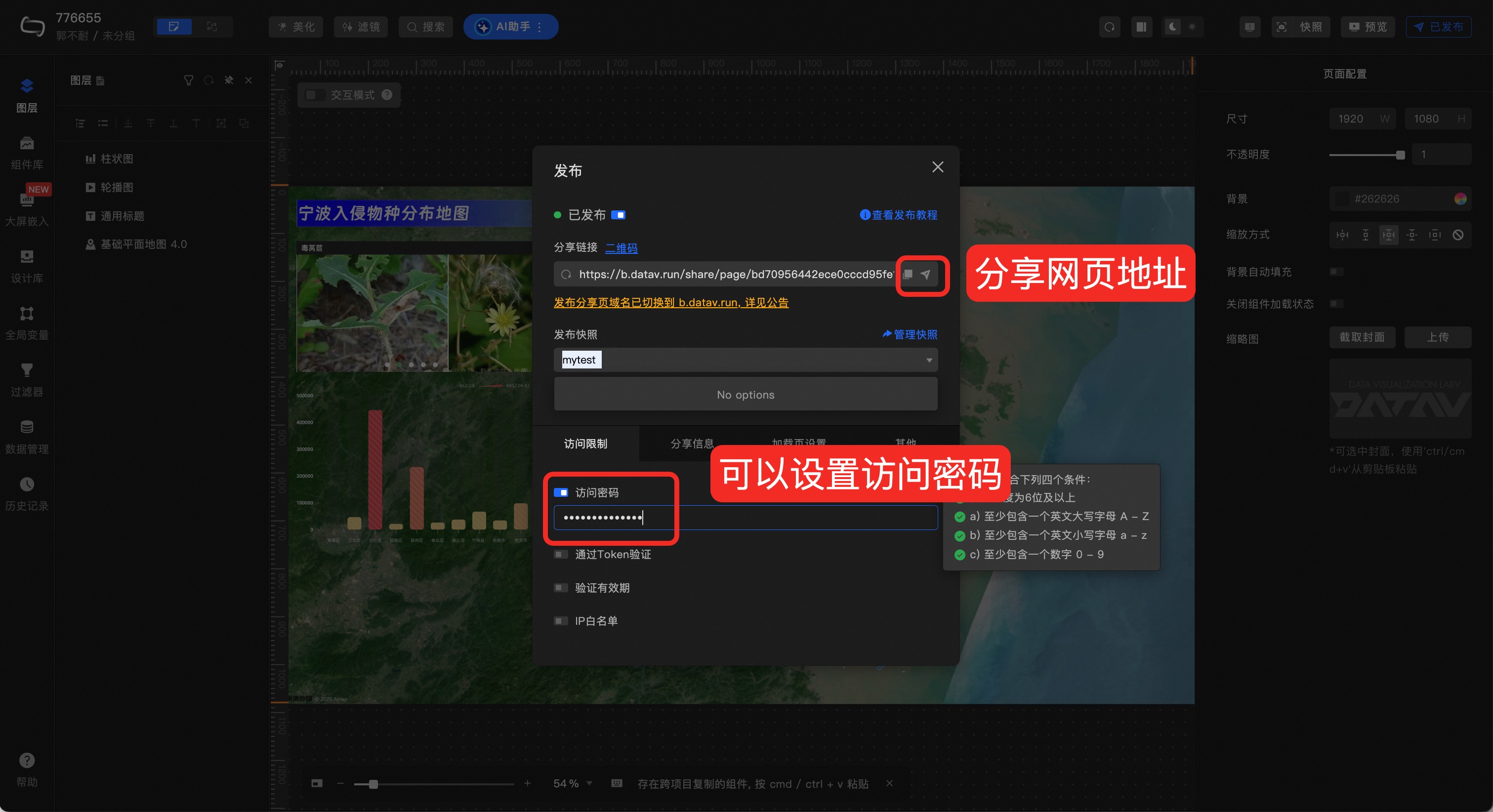Click the 二维码 QR code link
1493x812 pixels.
point(622,248)
